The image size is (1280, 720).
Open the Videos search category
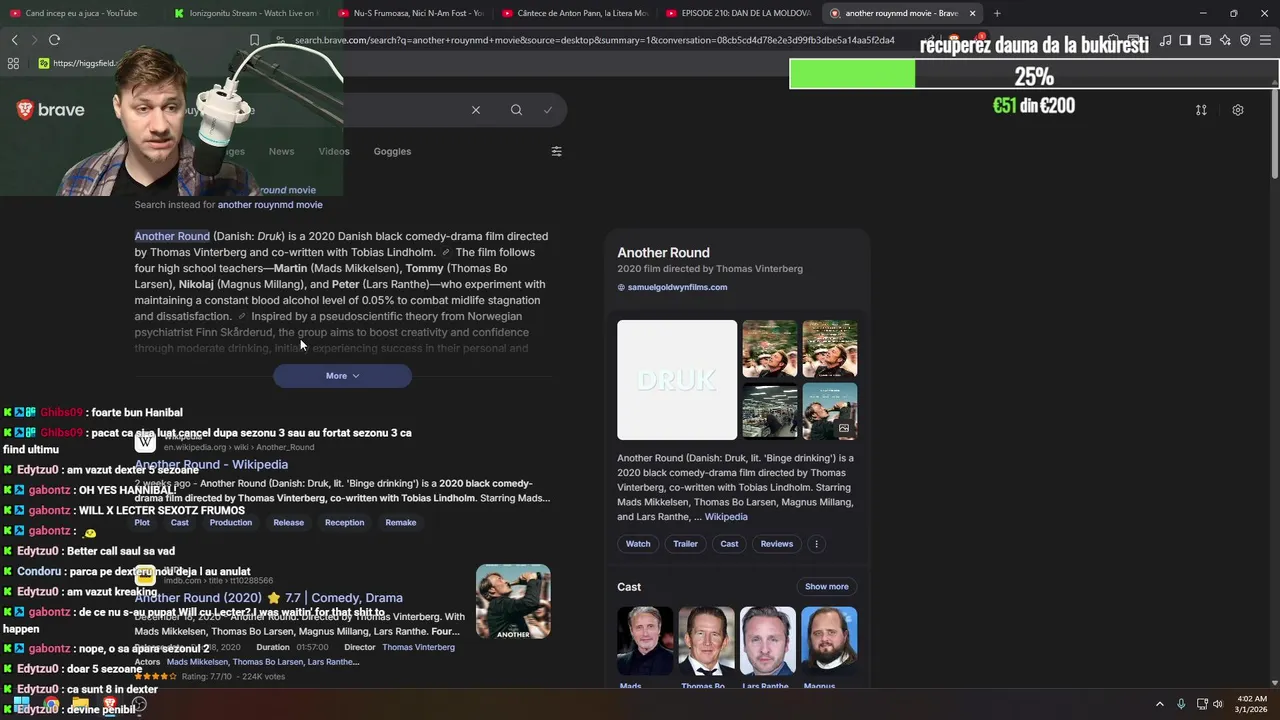[x=334, y=151]
